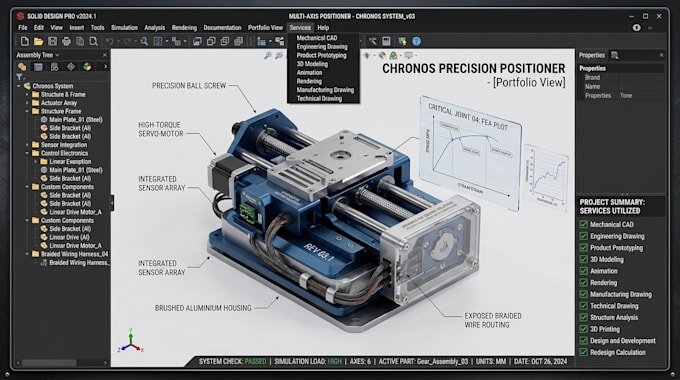680x380 pixels.
Task: Click the zoom magnifier icon in toolbar
Action: 144,41
